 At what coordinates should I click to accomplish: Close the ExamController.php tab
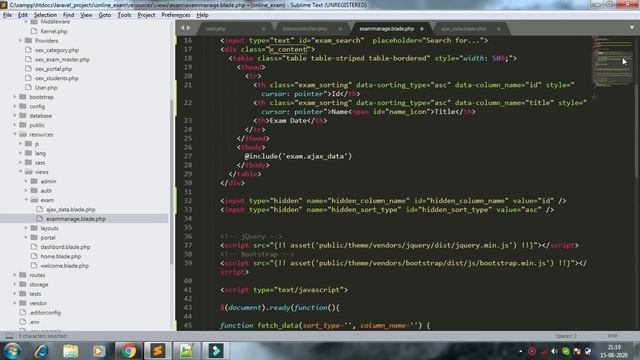click(340, 29)
